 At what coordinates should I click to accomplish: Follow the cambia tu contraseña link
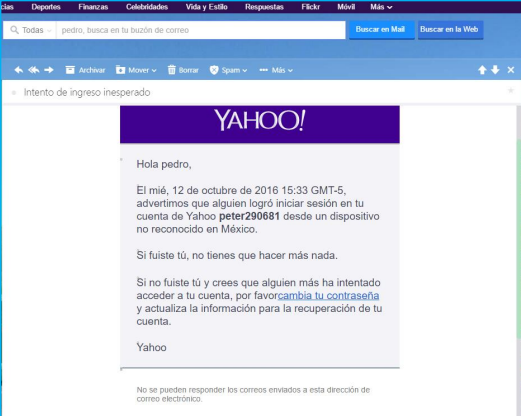click(328, 296)
